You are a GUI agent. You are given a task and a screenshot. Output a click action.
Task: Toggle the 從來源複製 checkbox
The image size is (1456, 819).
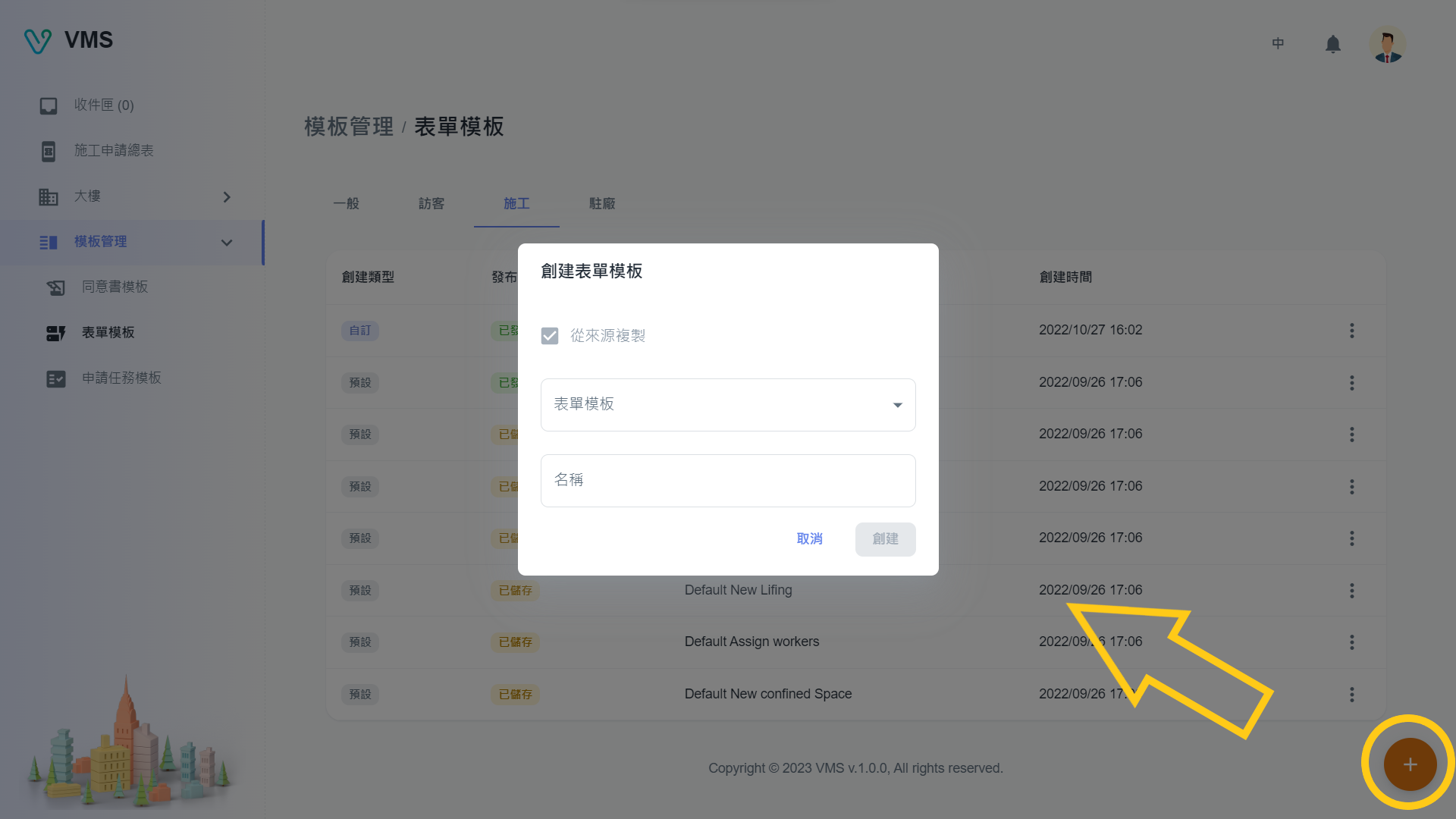pyautogui.click(x=550, y=336)
